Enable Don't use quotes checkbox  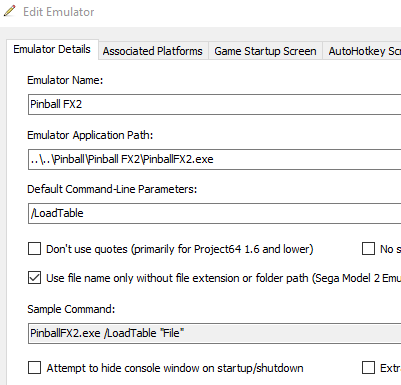point(34,249)
